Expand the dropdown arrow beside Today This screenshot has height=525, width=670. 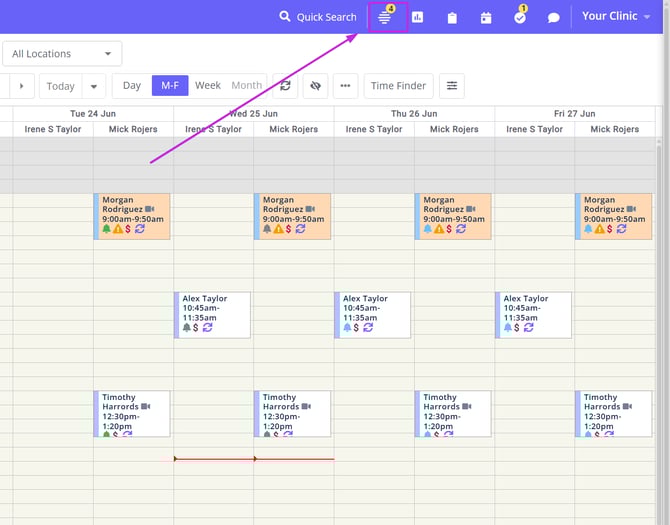[94, 86]
